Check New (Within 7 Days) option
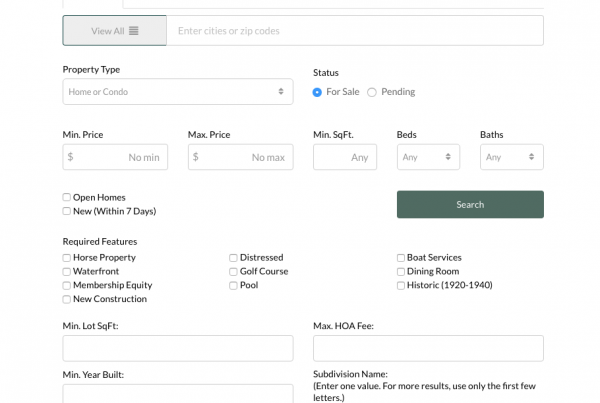 click(67, 211)
